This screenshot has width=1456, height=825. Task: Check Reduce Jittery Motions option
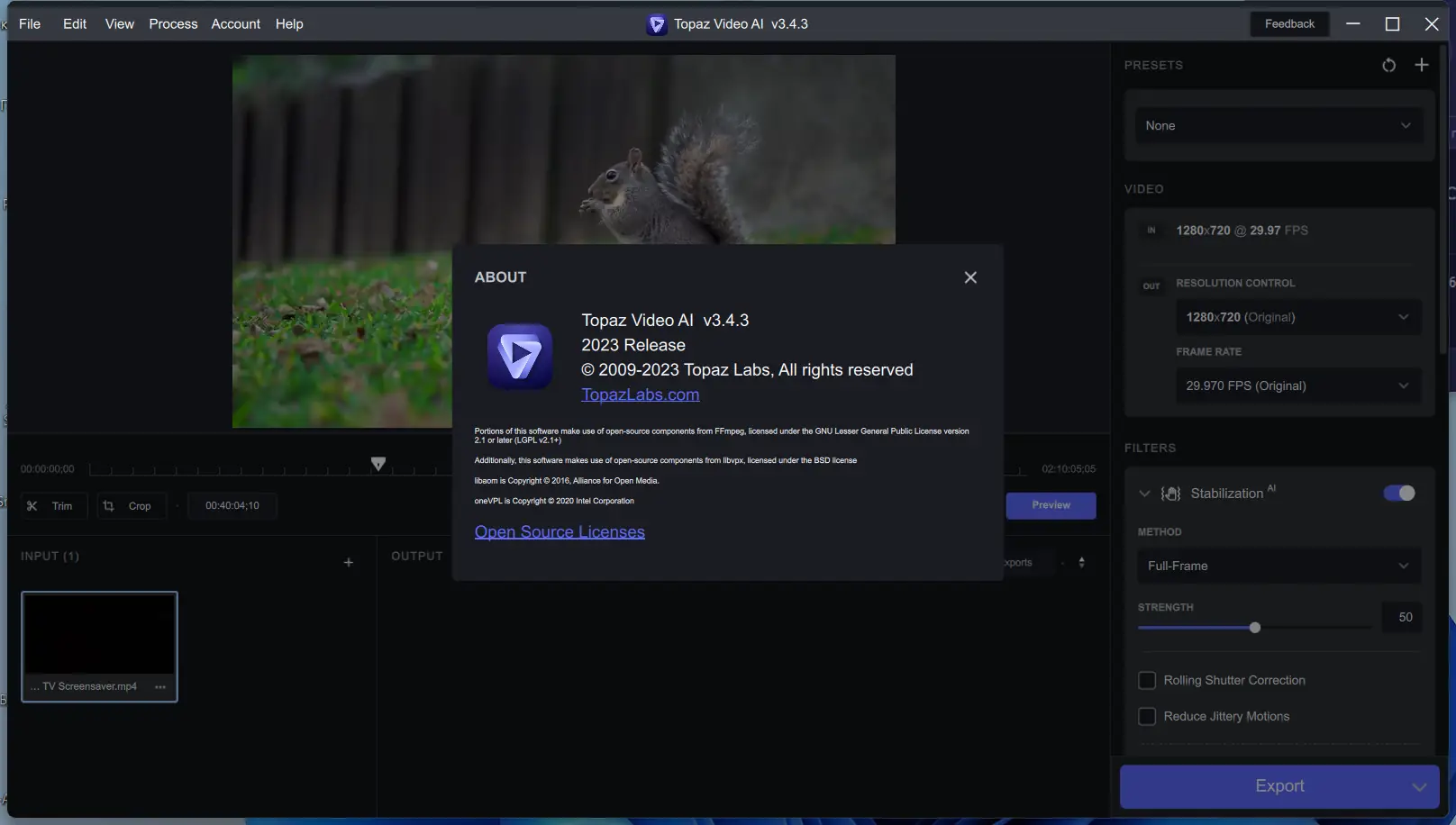1147,716
